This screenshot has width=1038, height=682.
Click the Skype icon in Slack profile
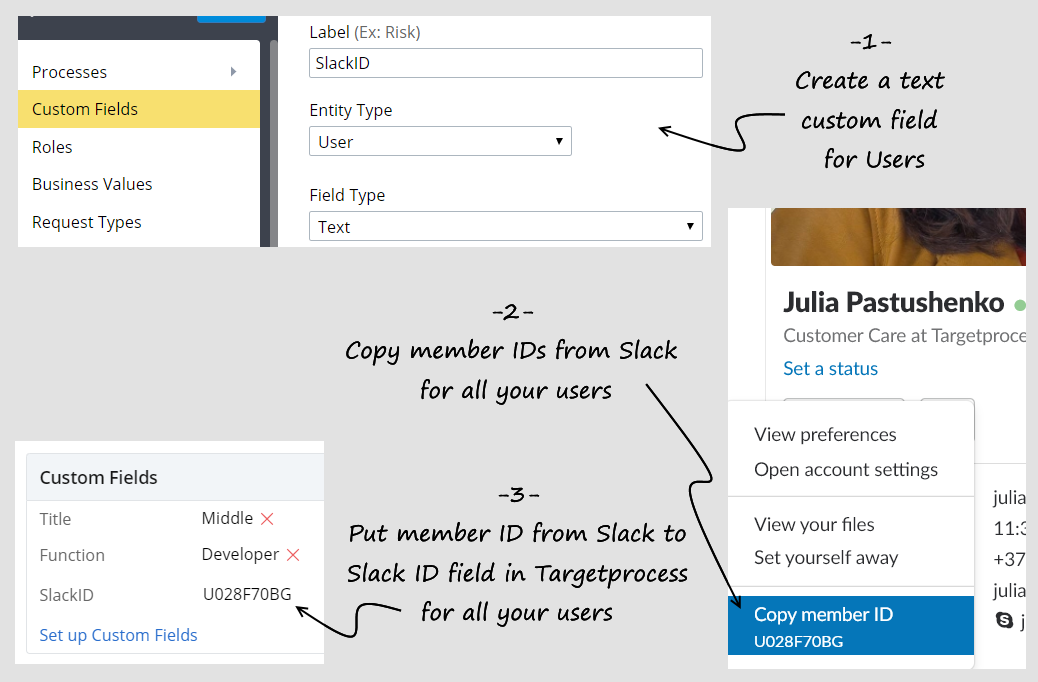tap(1004, 620)
